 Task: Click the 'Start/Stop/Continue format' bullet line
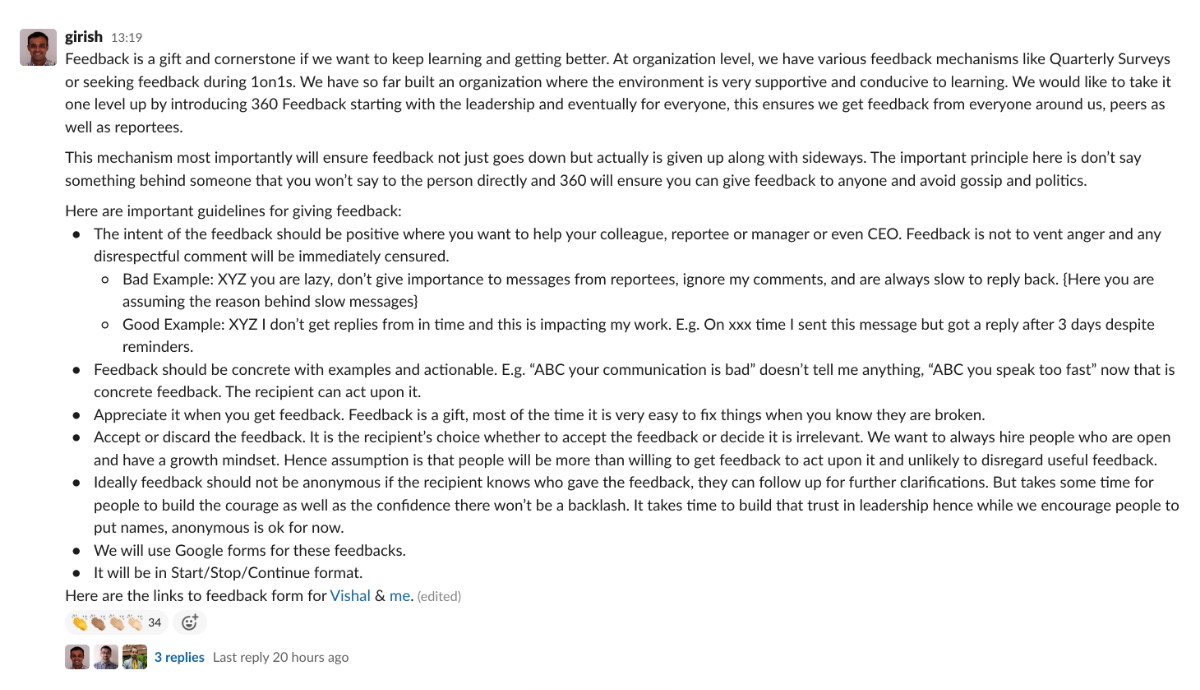228,573
